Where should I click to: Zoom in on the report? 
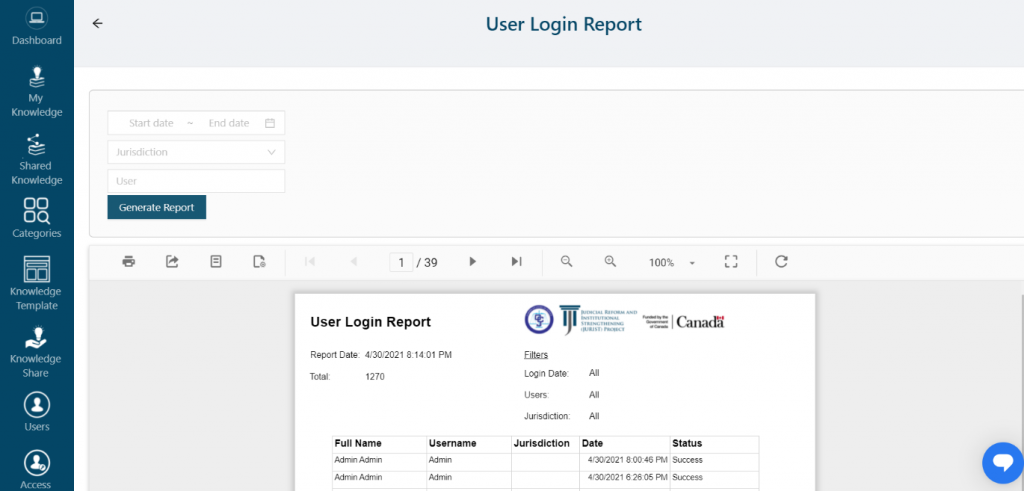click(x=610, y=262)
